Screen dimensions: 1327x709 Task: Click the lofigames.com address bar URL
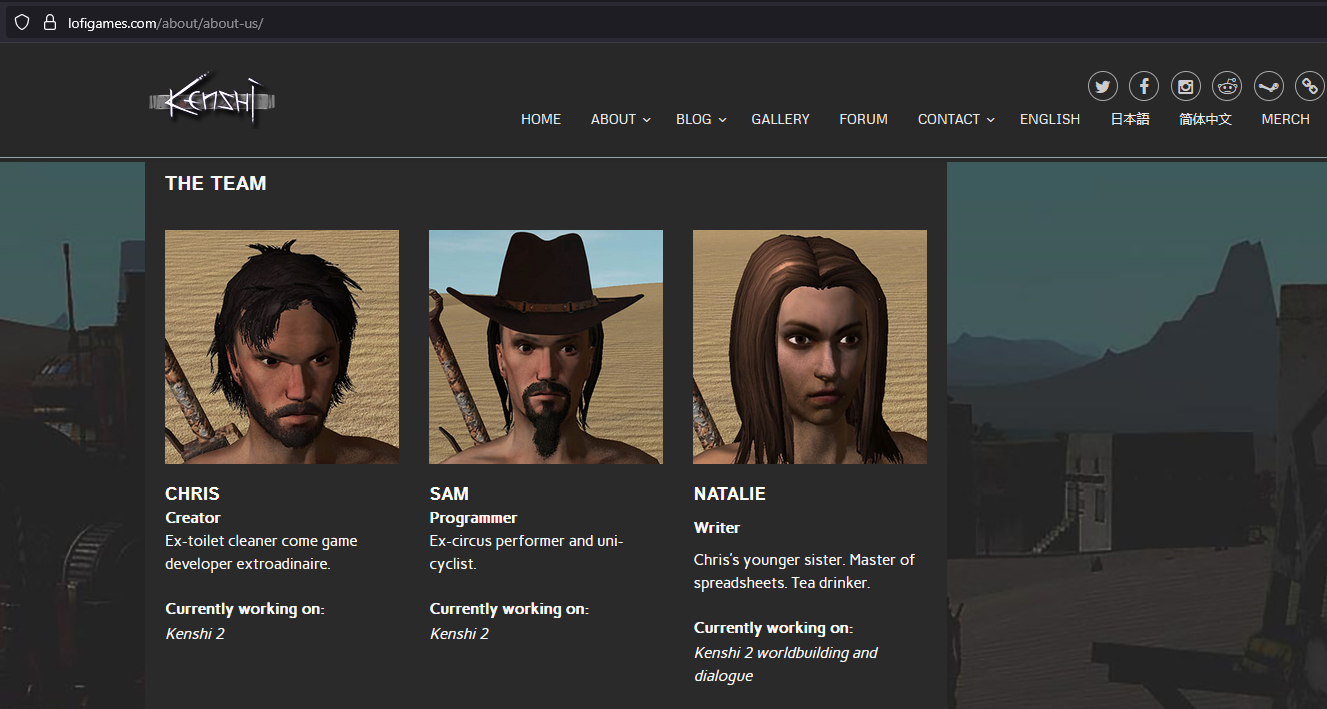[165, 22]
